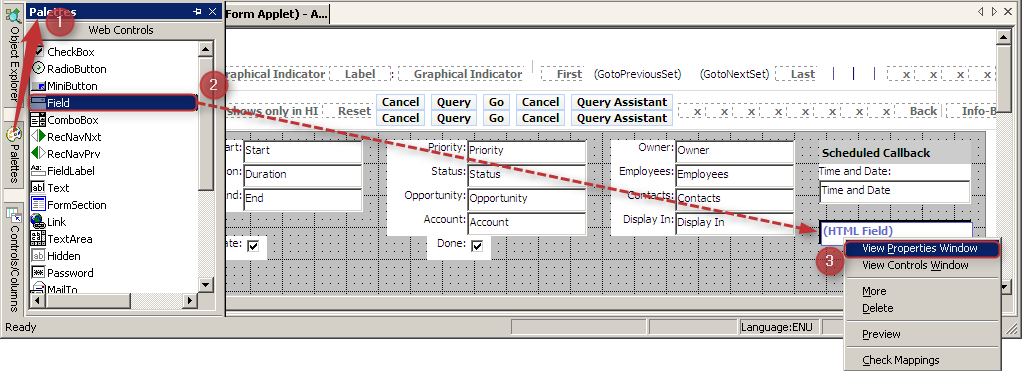1022x372 pixels.
Task: Pick the MiniButton control from the palette
Action: pos(72,86)
